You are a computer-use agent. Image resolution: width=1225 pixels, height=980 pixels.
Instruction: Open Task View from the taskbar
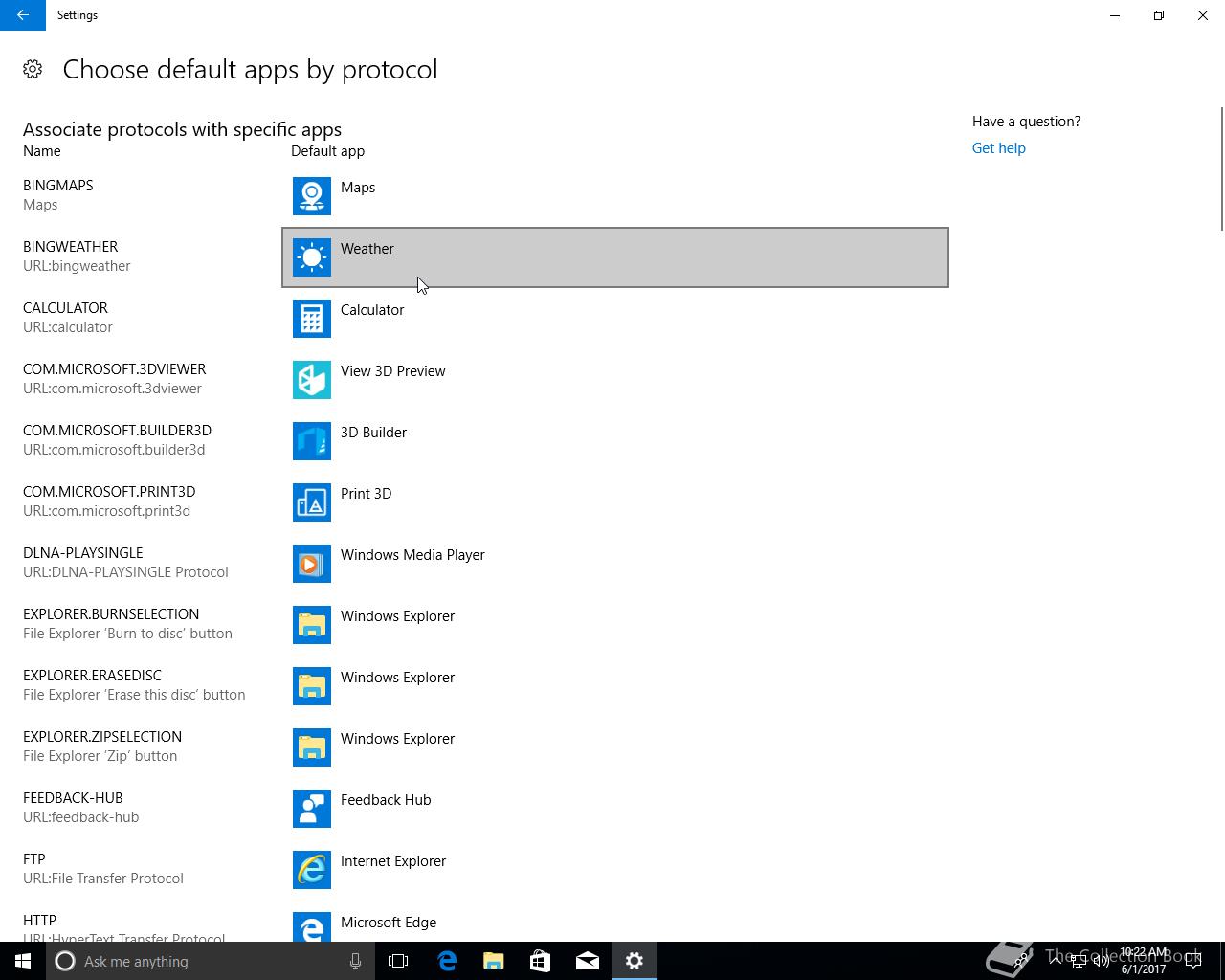[398, 961]
